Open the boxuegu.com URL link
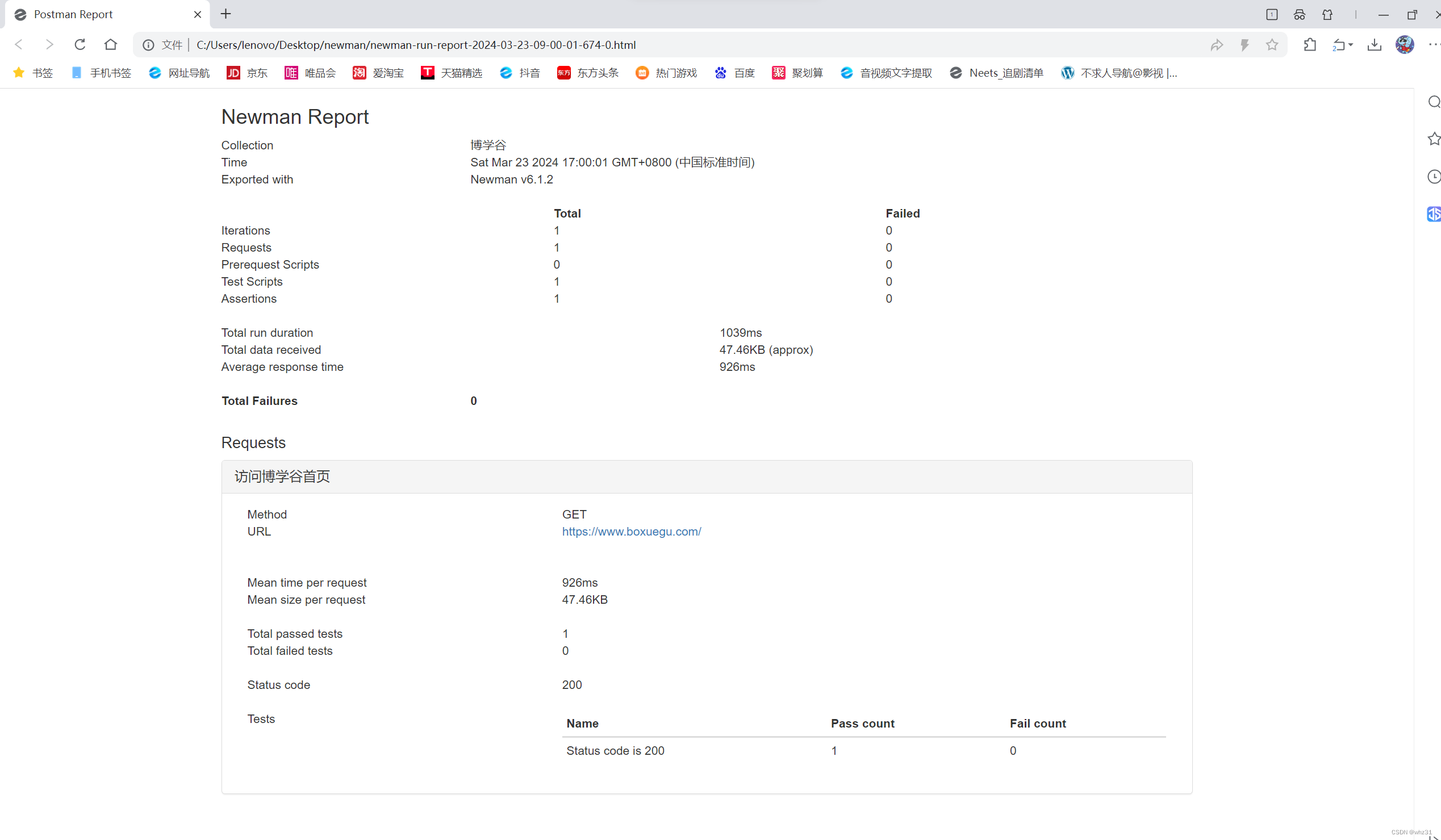 point(631,531)
